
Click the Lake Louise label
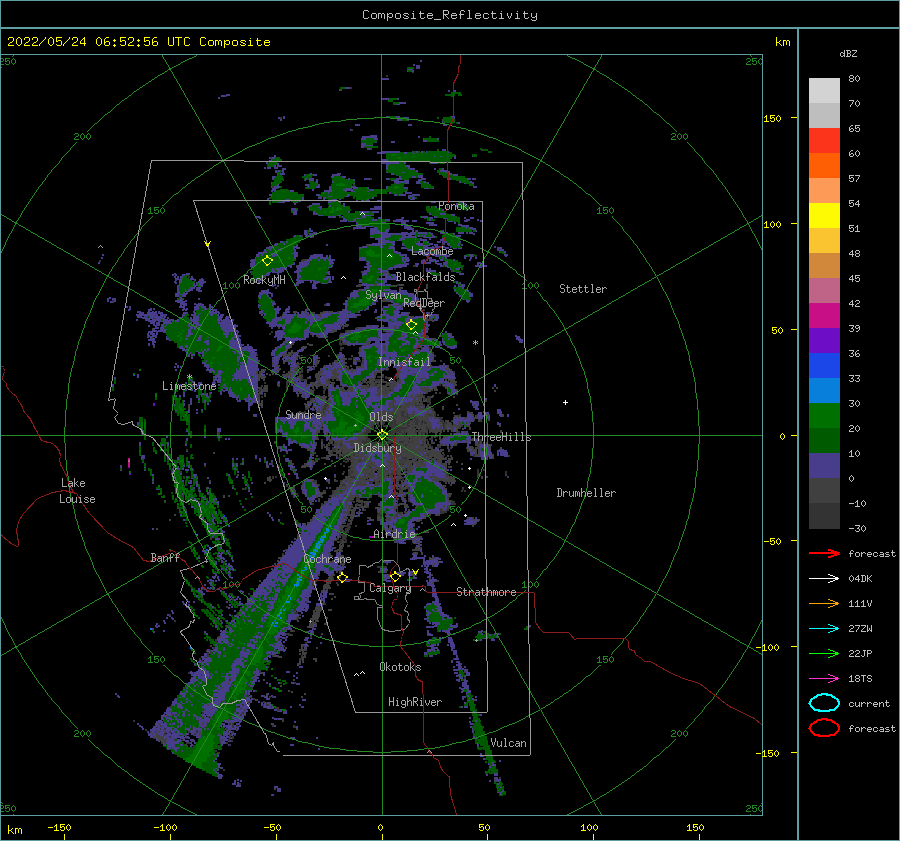77,491
